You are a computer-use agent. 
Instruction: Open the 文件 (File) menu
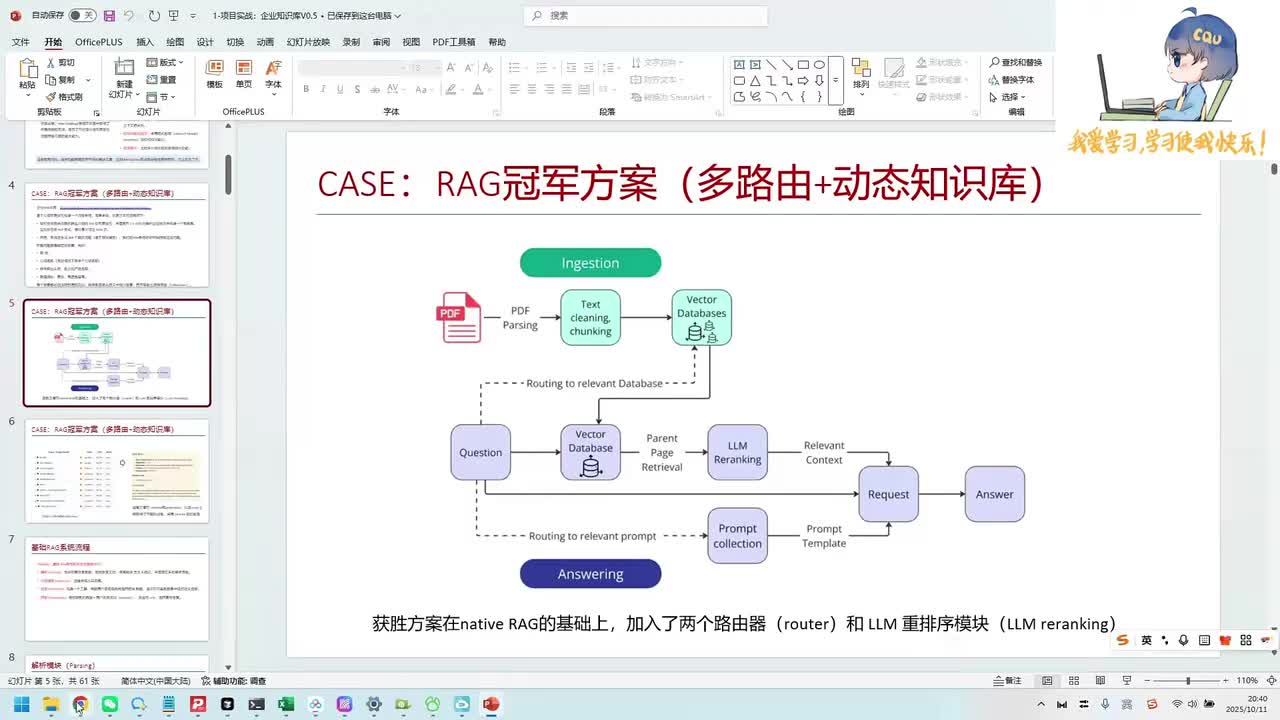pyautogui.click(x=21, y=42)
